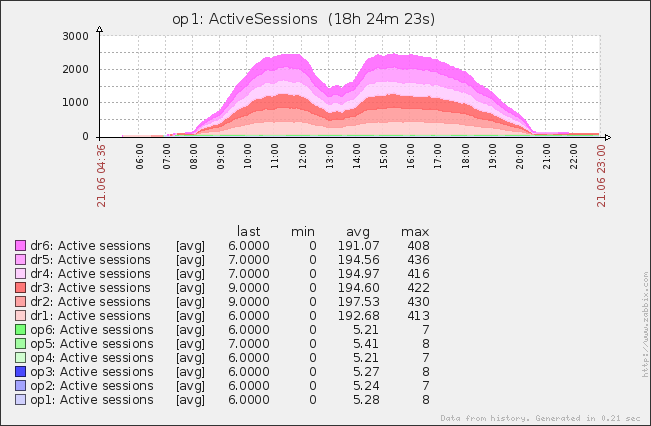Click the avg column header in legend
The image size is (651, 426).
(357, 231)
